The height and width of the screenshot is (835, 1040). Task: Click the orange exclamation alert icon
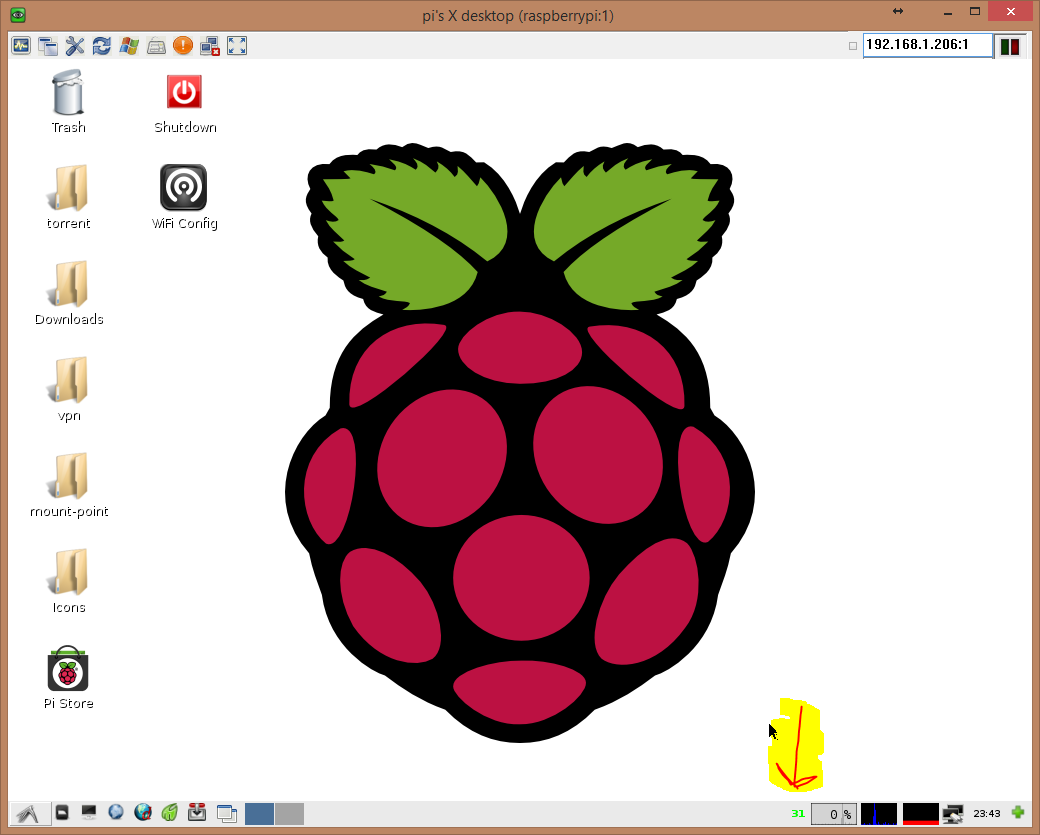point(182,46)
